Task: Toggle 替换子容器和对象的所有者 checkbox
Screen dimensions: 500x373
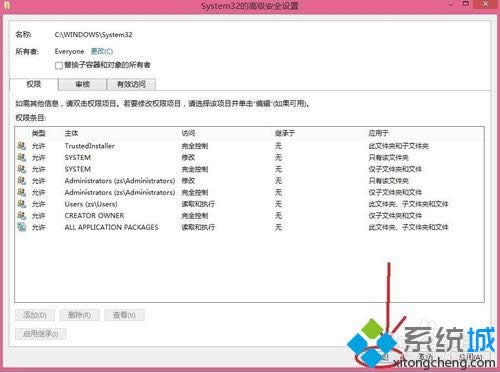Action: (x=59, y=65)
